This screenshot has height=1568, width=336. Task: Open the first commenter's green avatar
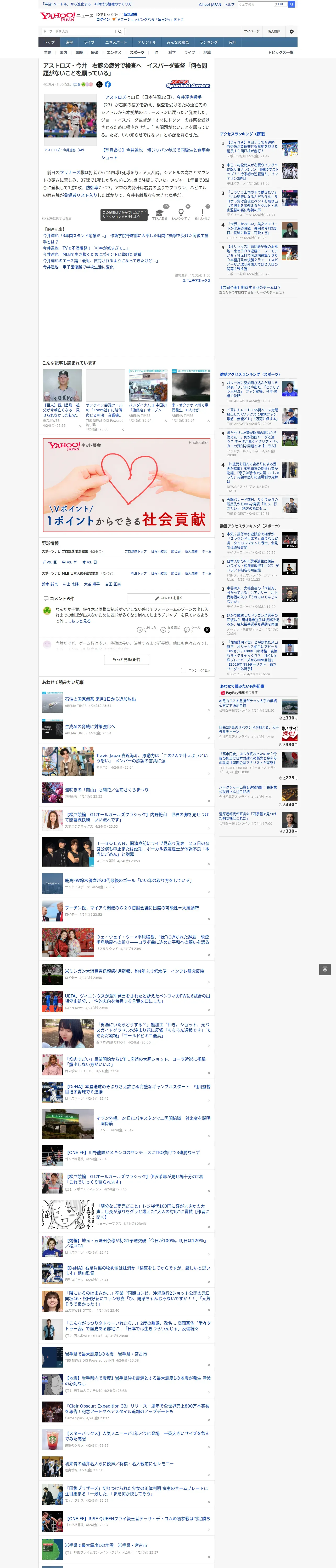(x=47, y=610)
